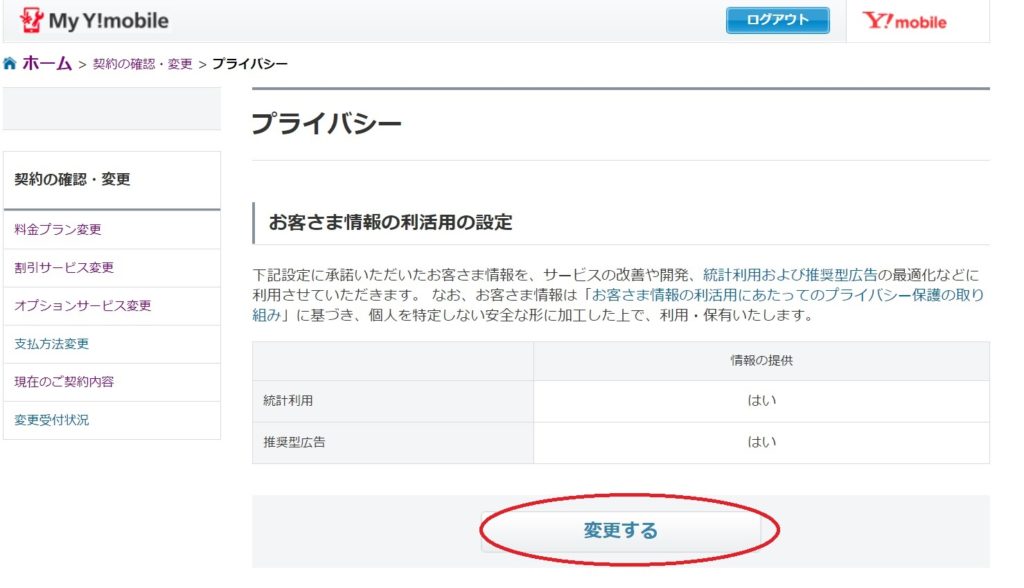Image resolution: width=1024 pixels, height=588 pixels.
Task: Click the My Y!mobile logo icon
Action: [x=31, y=20]
